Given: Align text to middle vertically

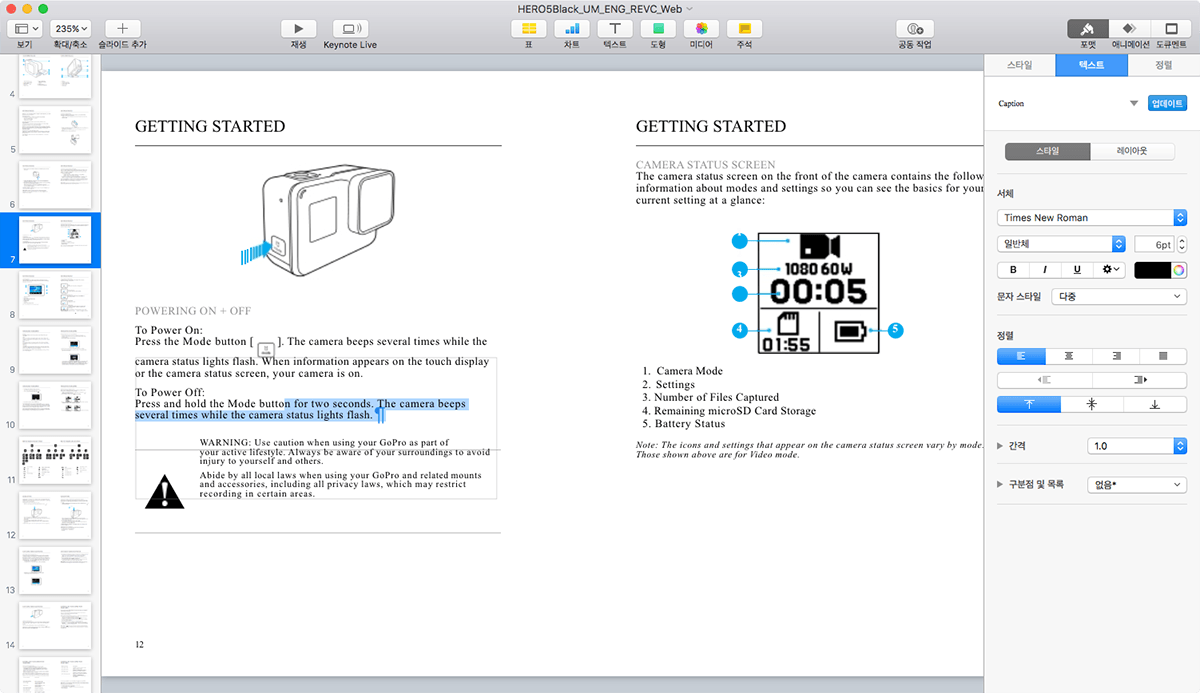Looking at the screenshot, I should 1092,404.
